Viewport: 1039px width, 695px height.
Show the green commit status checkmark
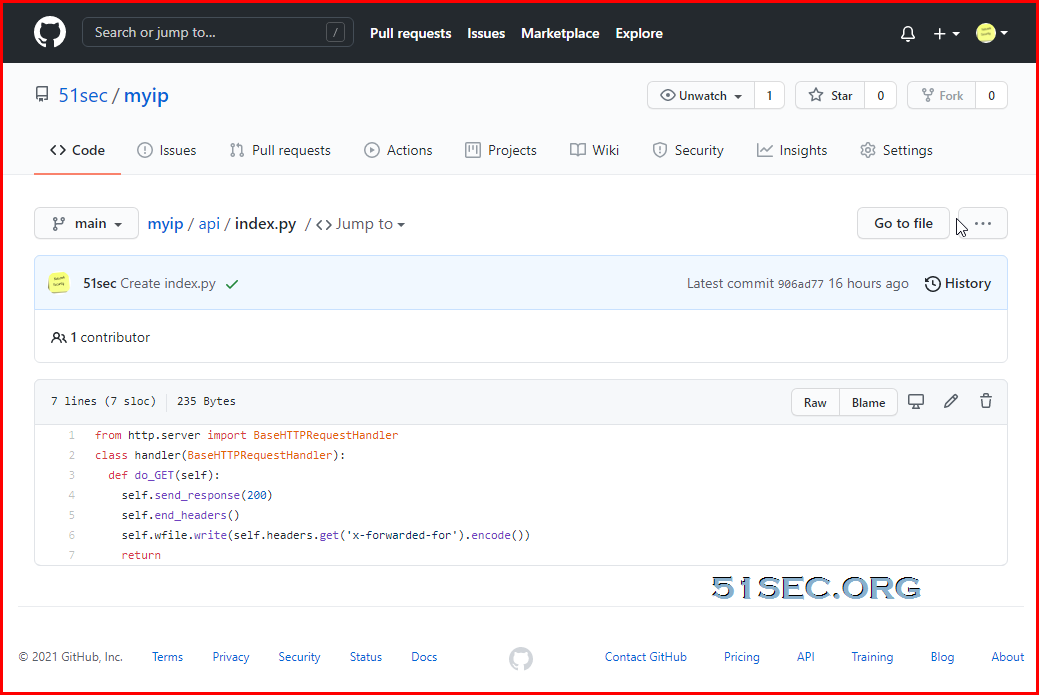coord(232,284)
